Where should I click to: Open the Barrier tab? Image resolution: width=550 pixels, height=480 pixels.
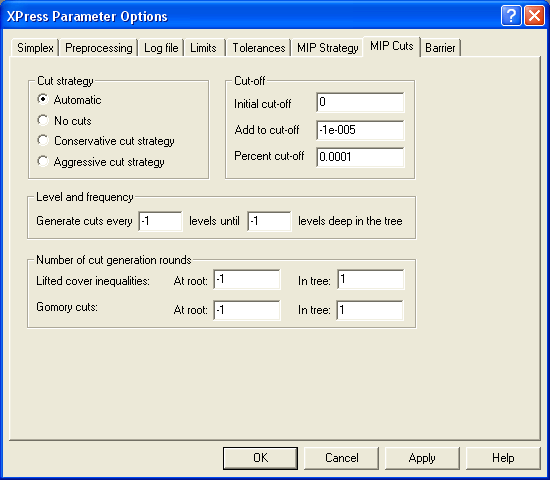tap(440, 48)
